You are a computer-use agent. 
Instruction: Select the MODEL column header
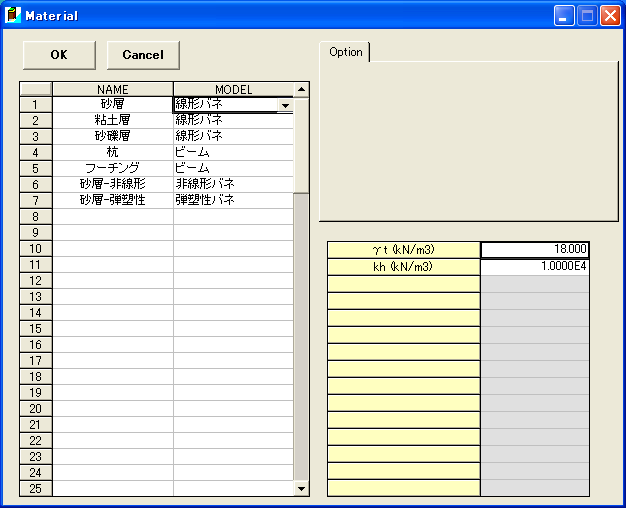tap(234, 89)
